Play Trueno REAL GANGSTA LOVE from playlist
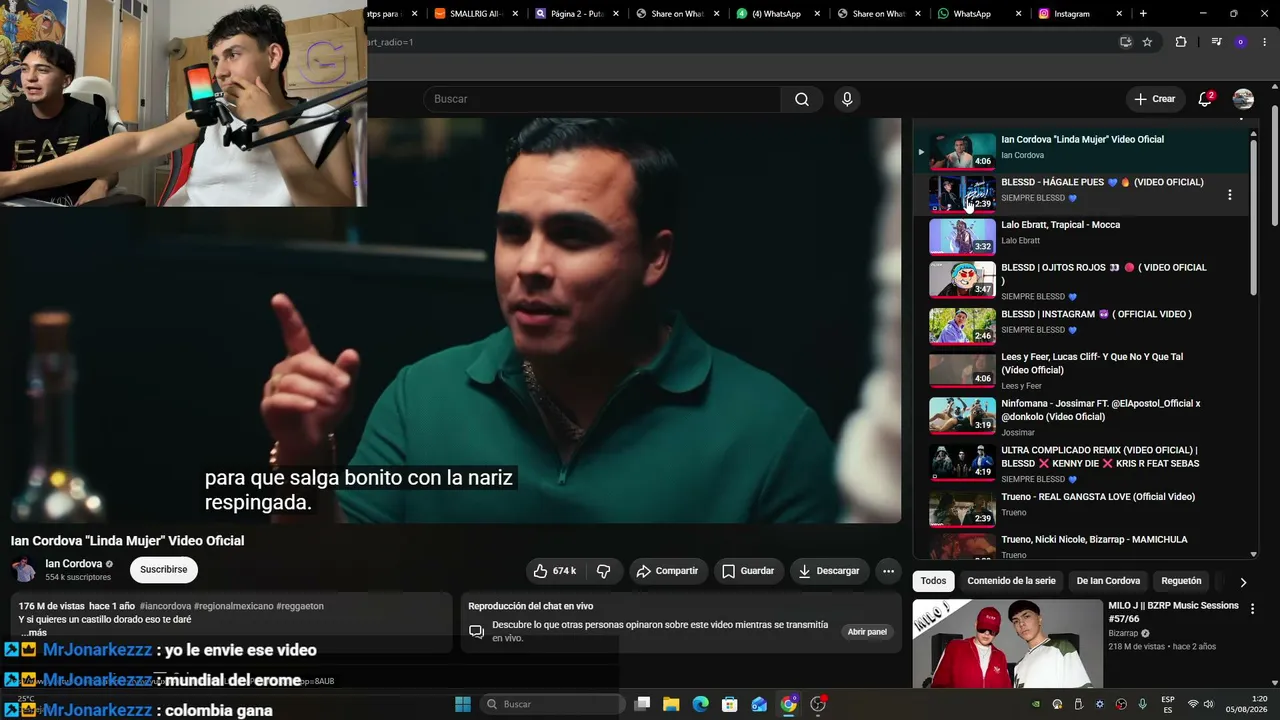Viewport: 1280px width, 720px height. [1080, 508]
